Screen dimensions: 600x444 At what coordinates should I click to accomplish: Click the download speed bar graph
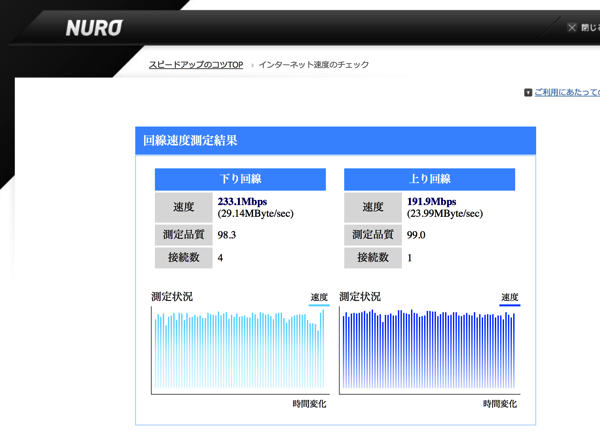click(239, 350)
